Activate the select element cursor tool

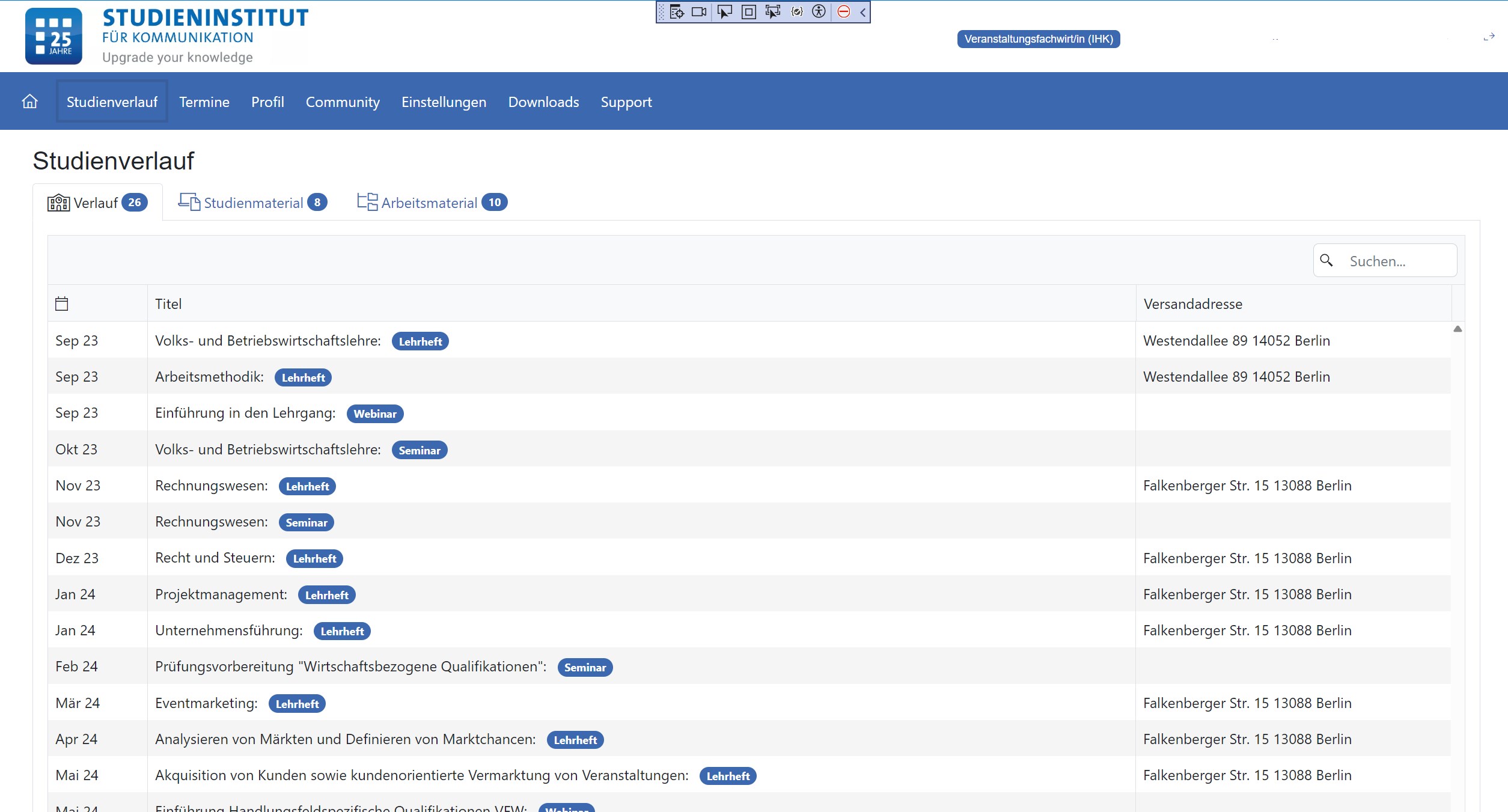(x=725, y=11)
